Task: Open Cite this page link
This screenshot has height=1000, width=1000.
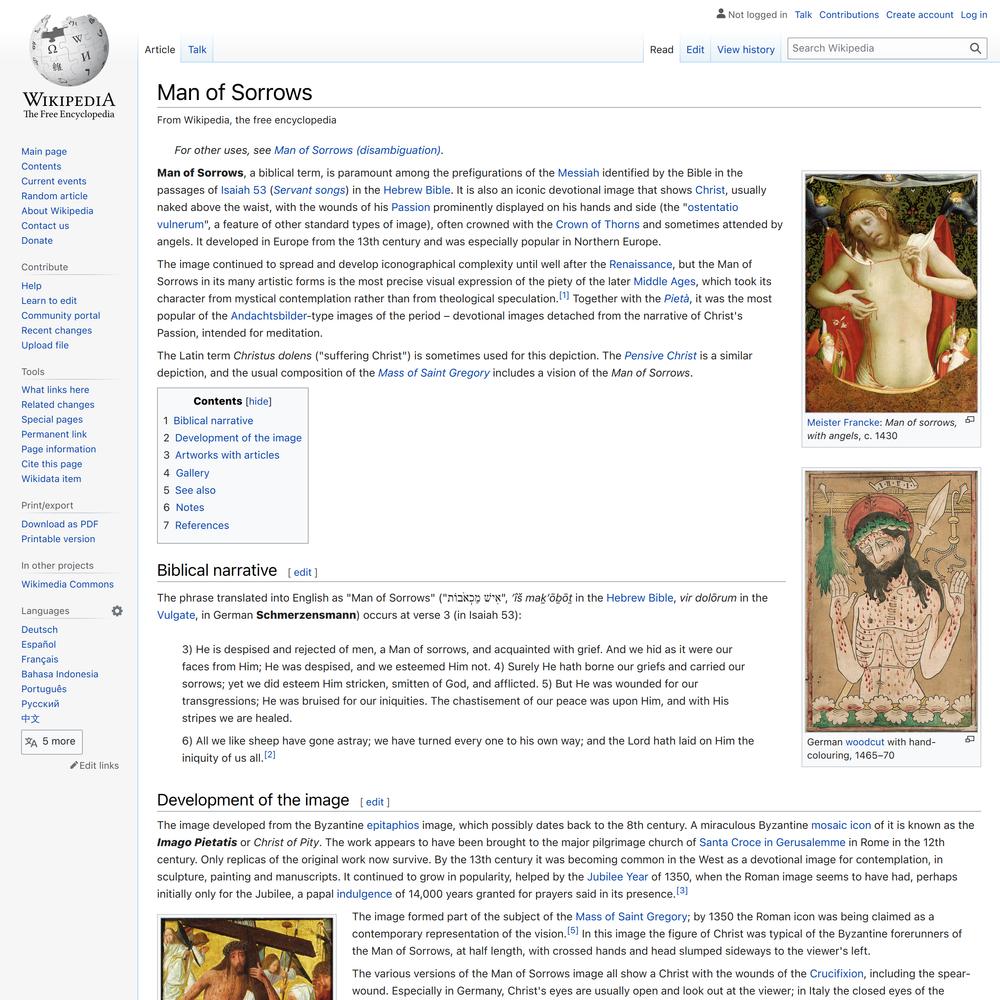Action: (52, 464)
